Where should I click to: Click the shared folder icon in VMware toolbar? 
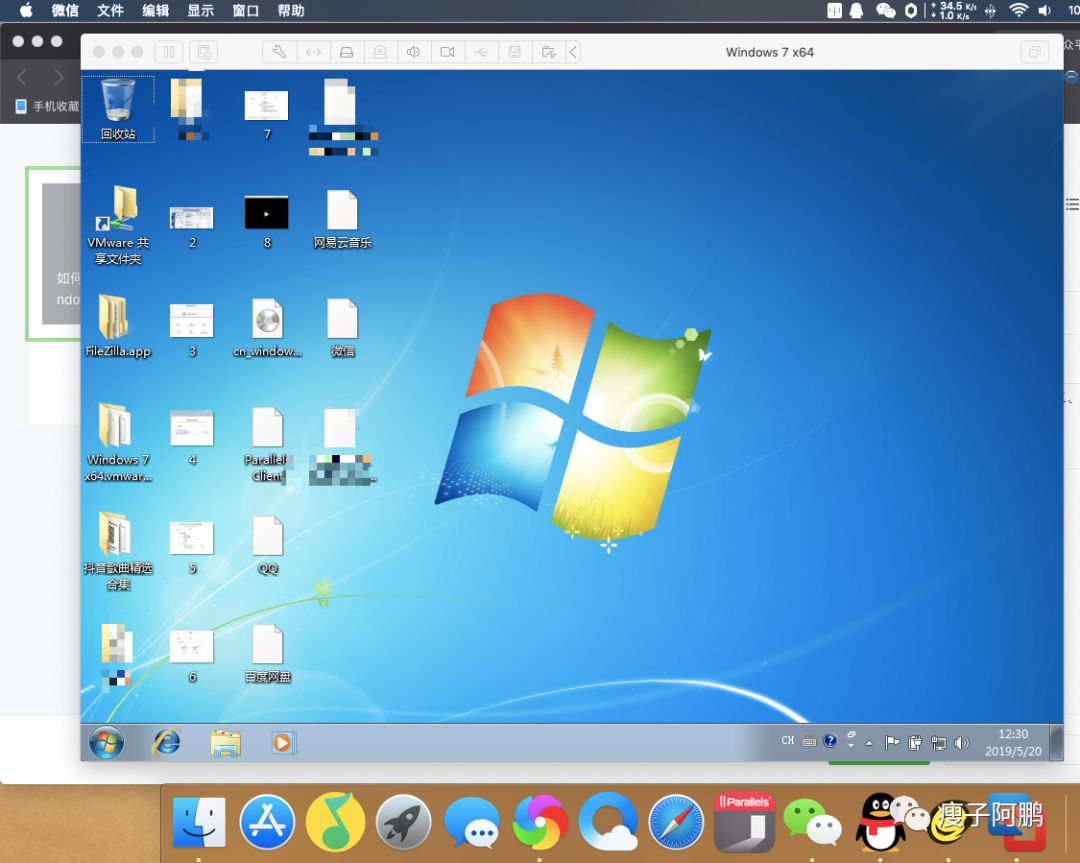tap(549, 52)
